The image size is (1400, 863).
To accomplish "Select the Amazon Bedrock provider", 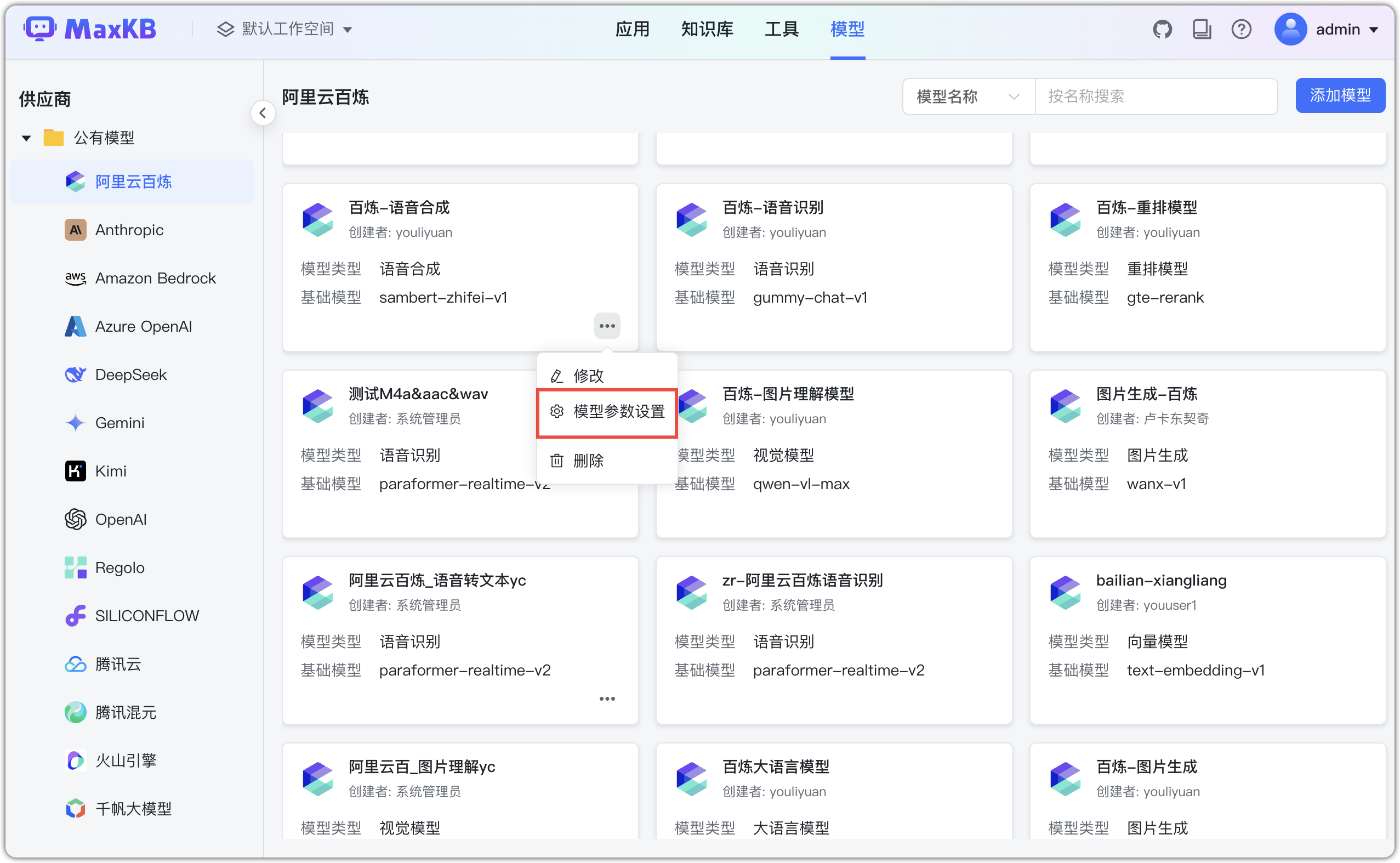I will 132,278.
